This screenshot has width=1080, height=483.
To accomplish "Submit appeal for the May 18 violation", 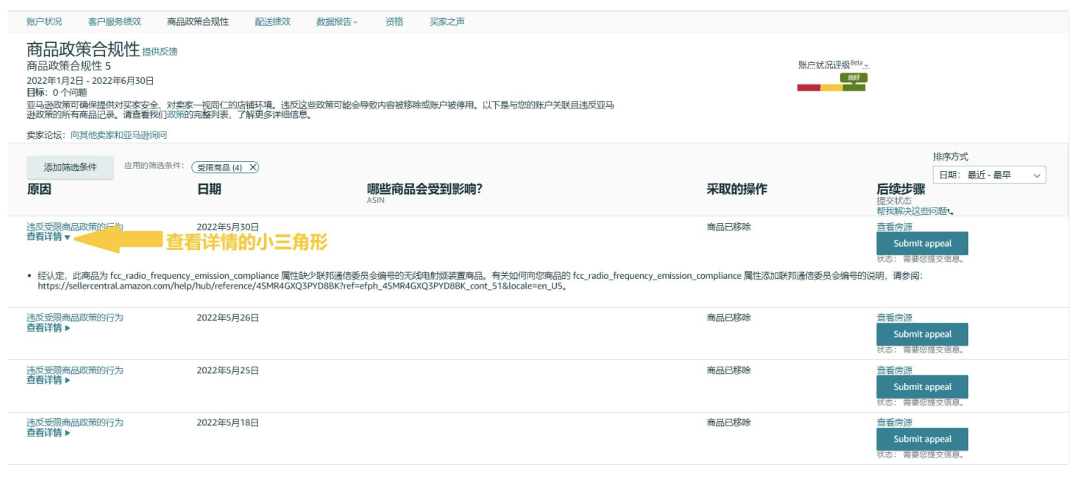I will click(922, 439).
